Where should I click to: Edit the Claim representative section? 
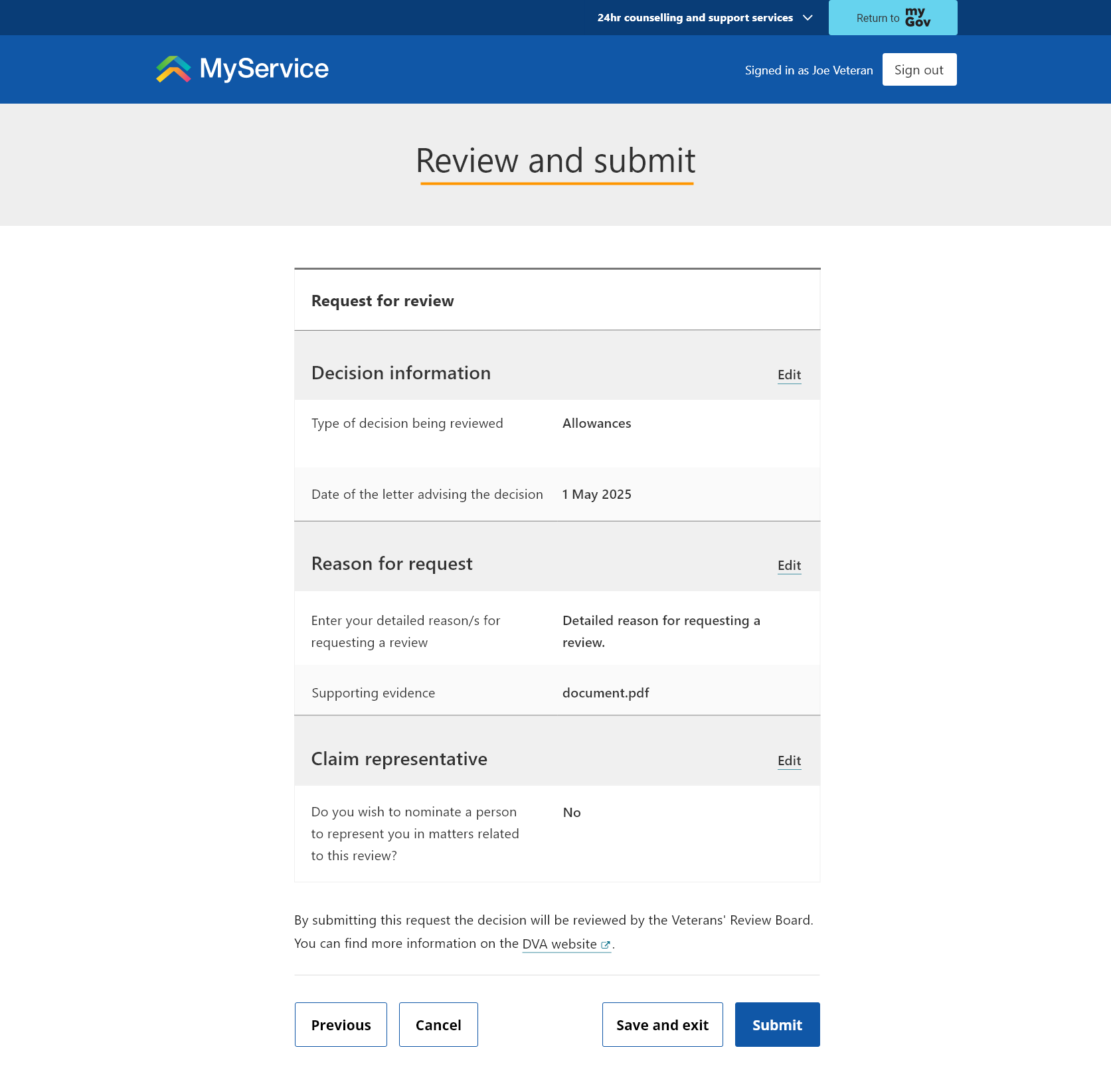click(x=789, y=761)
